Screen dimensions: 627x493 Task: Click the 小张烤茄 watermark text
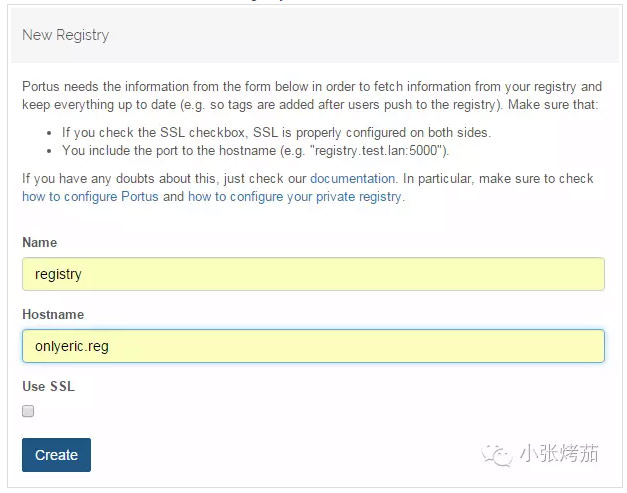(x=559, y=454)
